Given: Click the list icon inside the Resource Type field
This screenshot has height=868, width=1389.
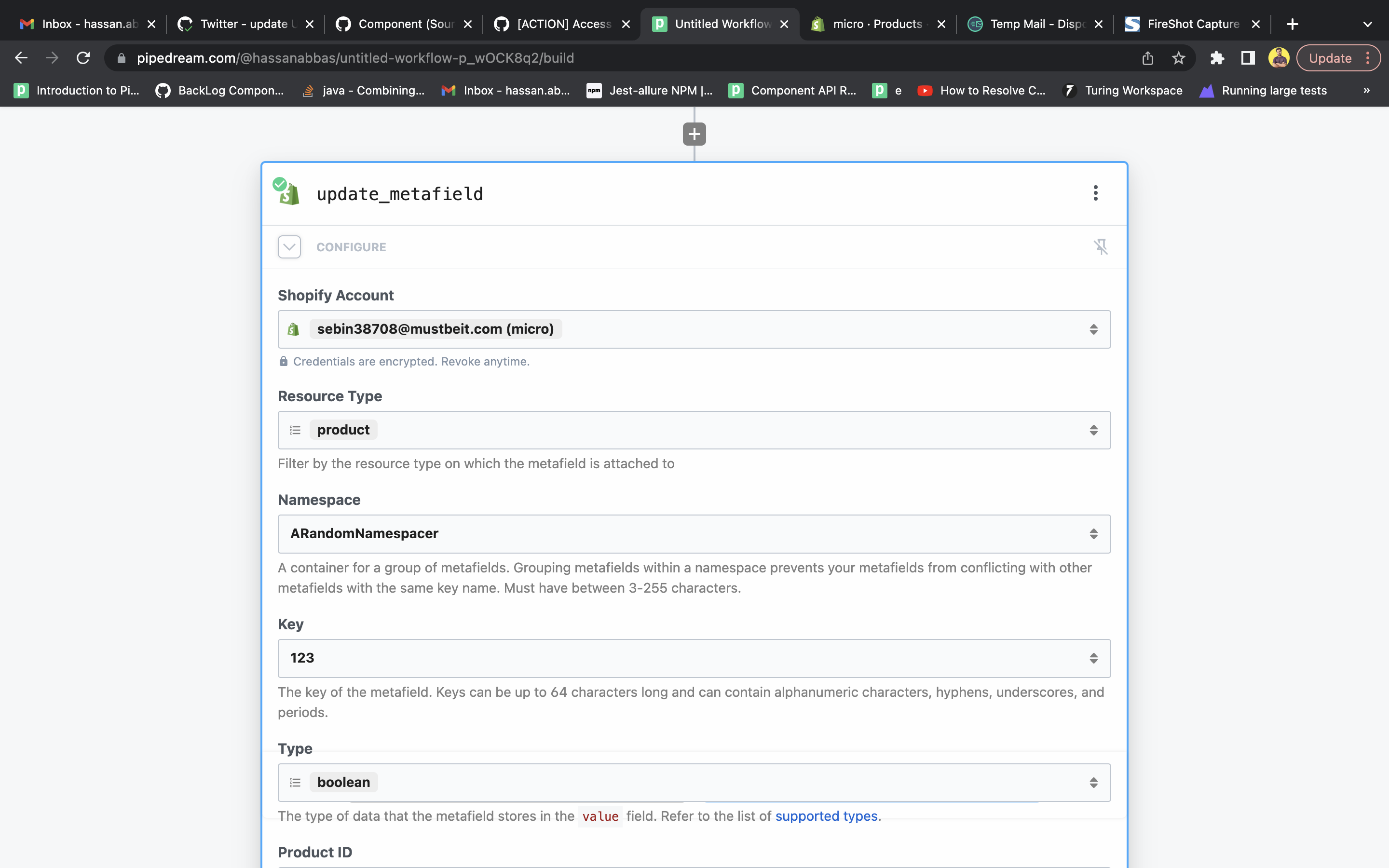Looking at the screenshot, I should point(295,429).
